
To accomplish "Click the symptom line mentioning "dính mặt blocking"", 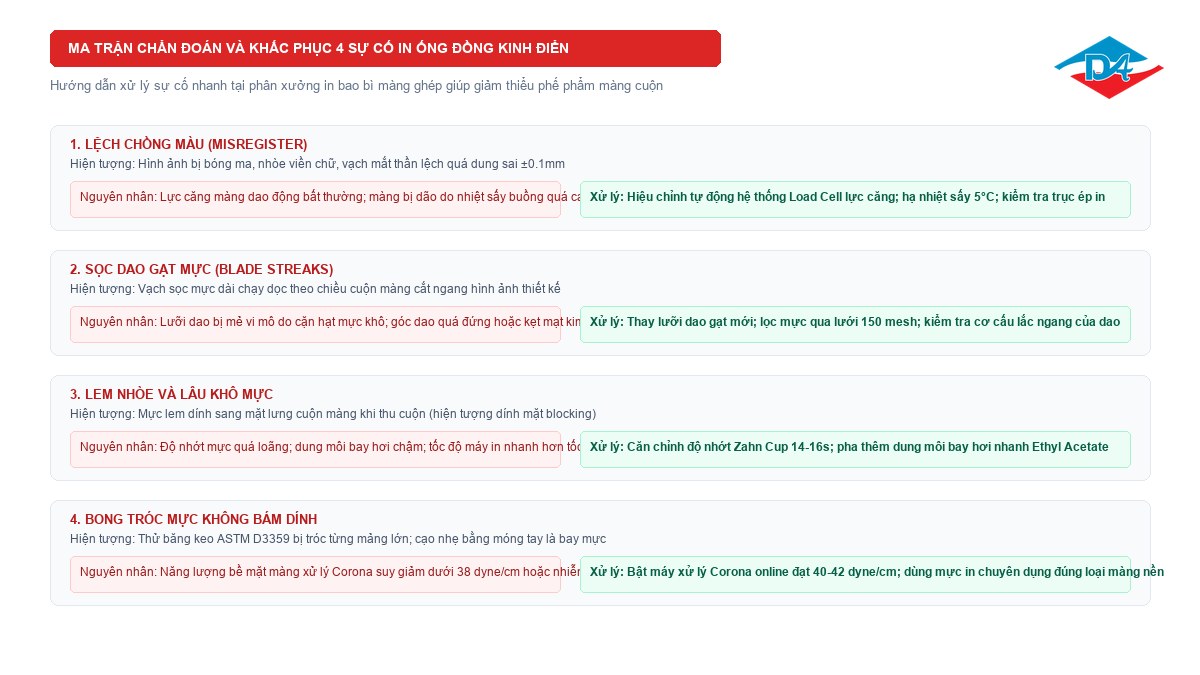I will tap(333, 413).
